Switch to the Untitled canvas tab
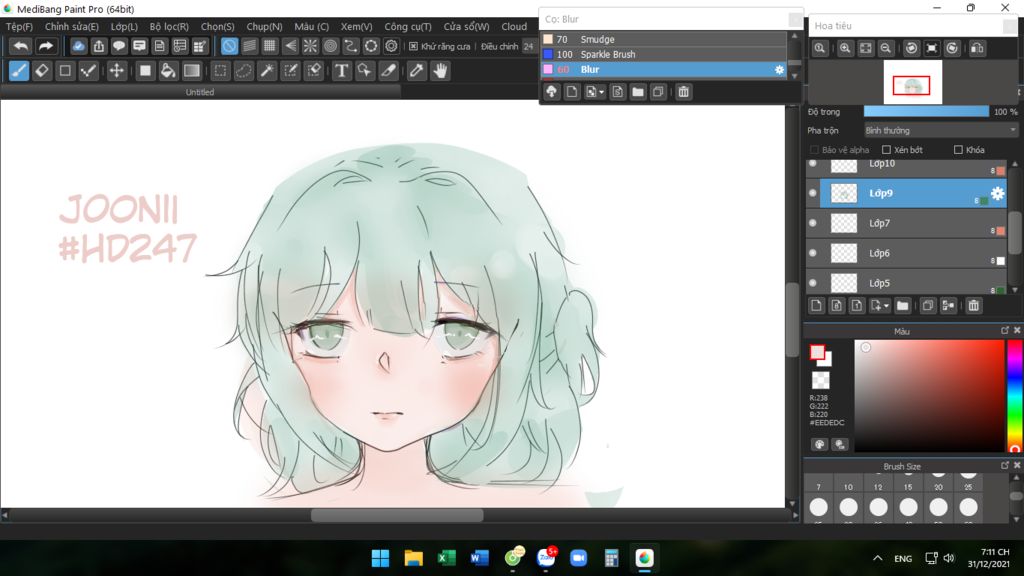The image size is (1024, 576). click(x=200, y=92)
